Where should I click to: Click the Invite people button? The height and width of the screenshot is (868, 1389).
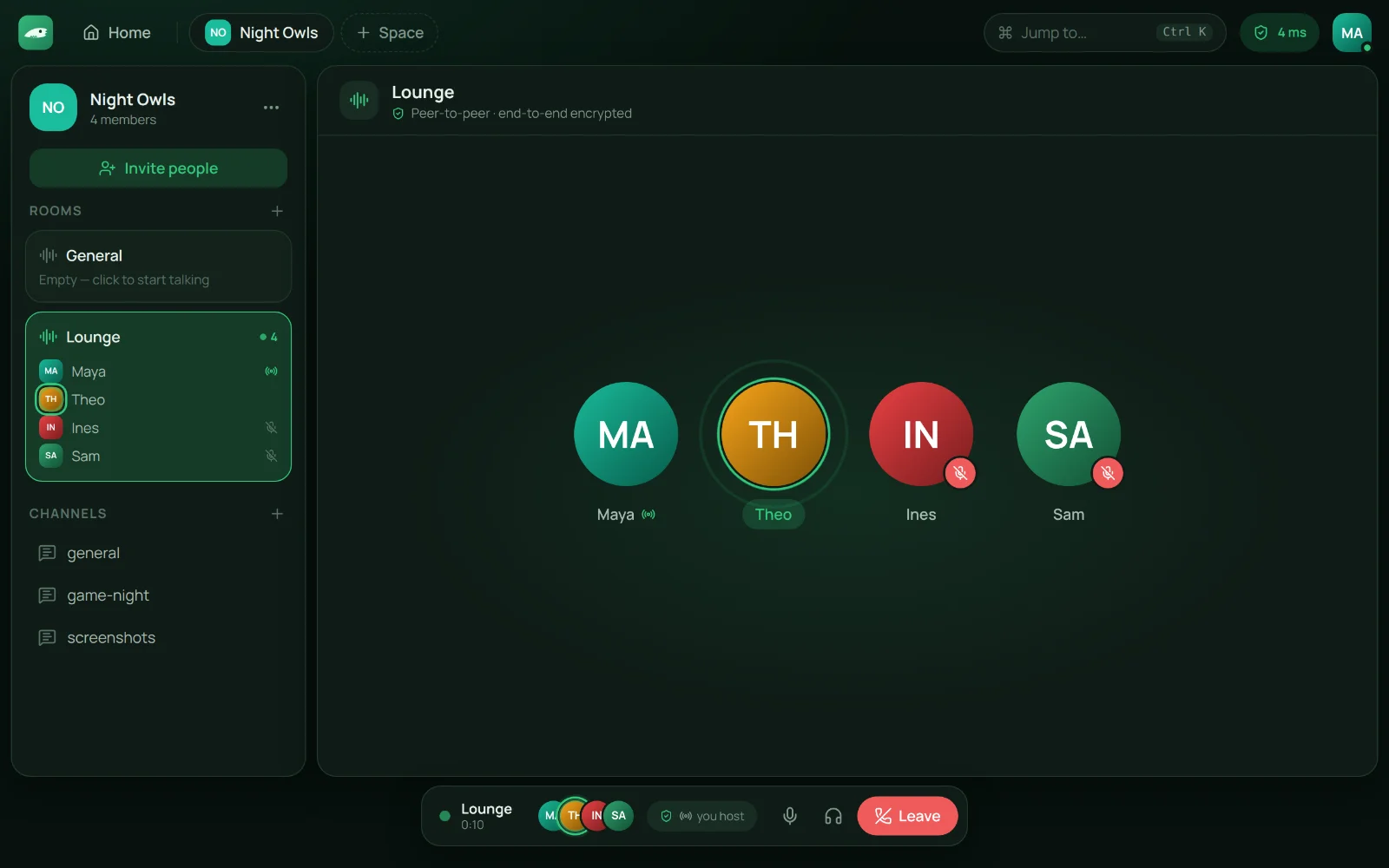point(158,168)
